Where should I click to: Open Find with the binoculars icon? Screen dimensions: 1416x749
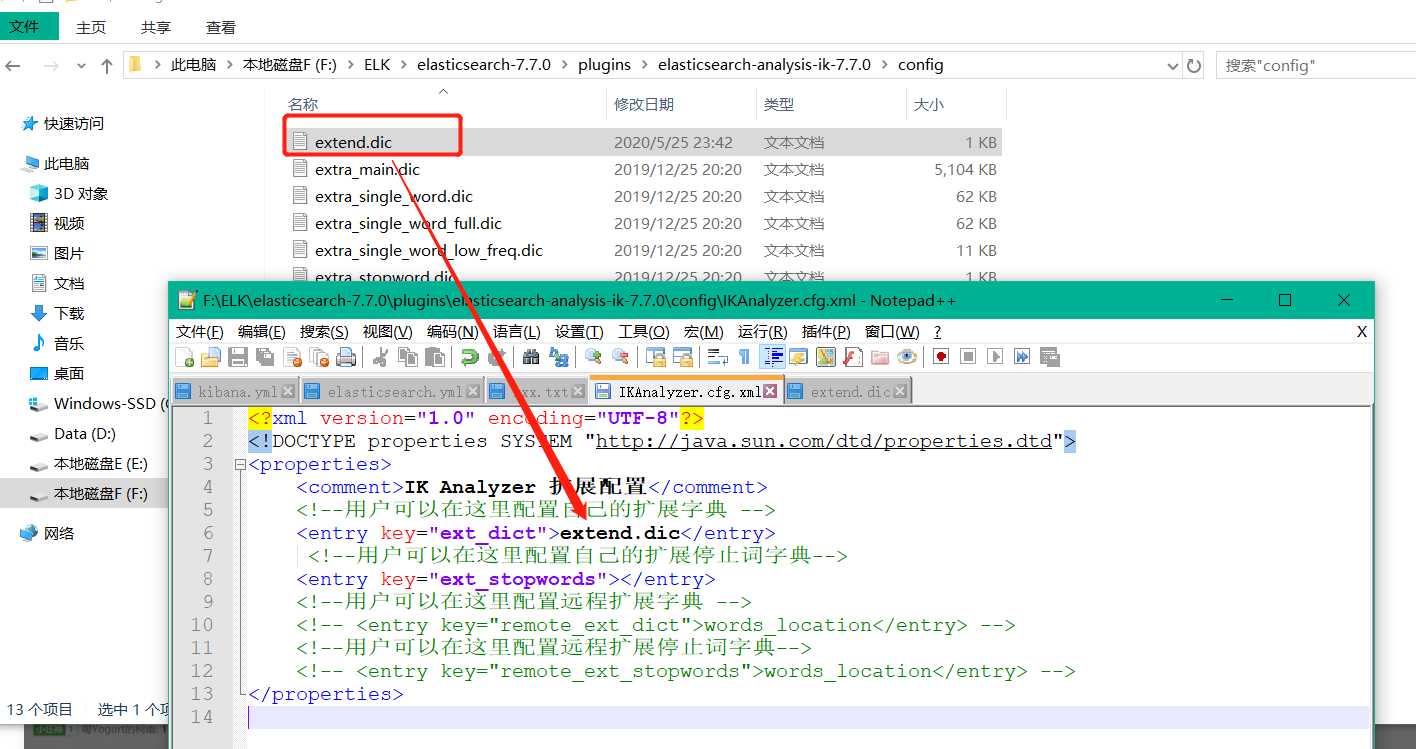coord(531,357)
